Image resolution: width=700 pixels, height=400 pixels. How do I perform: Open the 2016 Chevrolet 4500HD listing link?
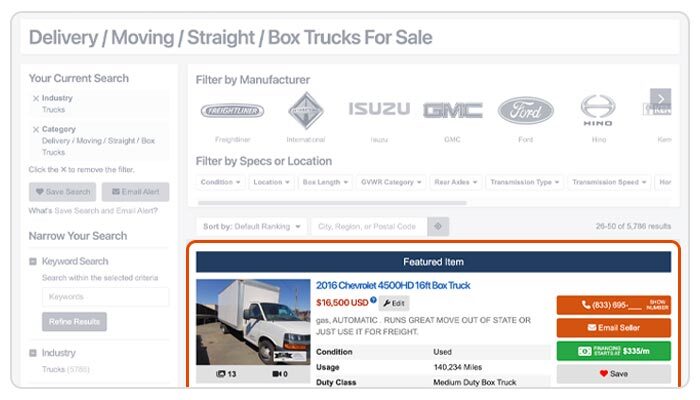pos(393,285)
